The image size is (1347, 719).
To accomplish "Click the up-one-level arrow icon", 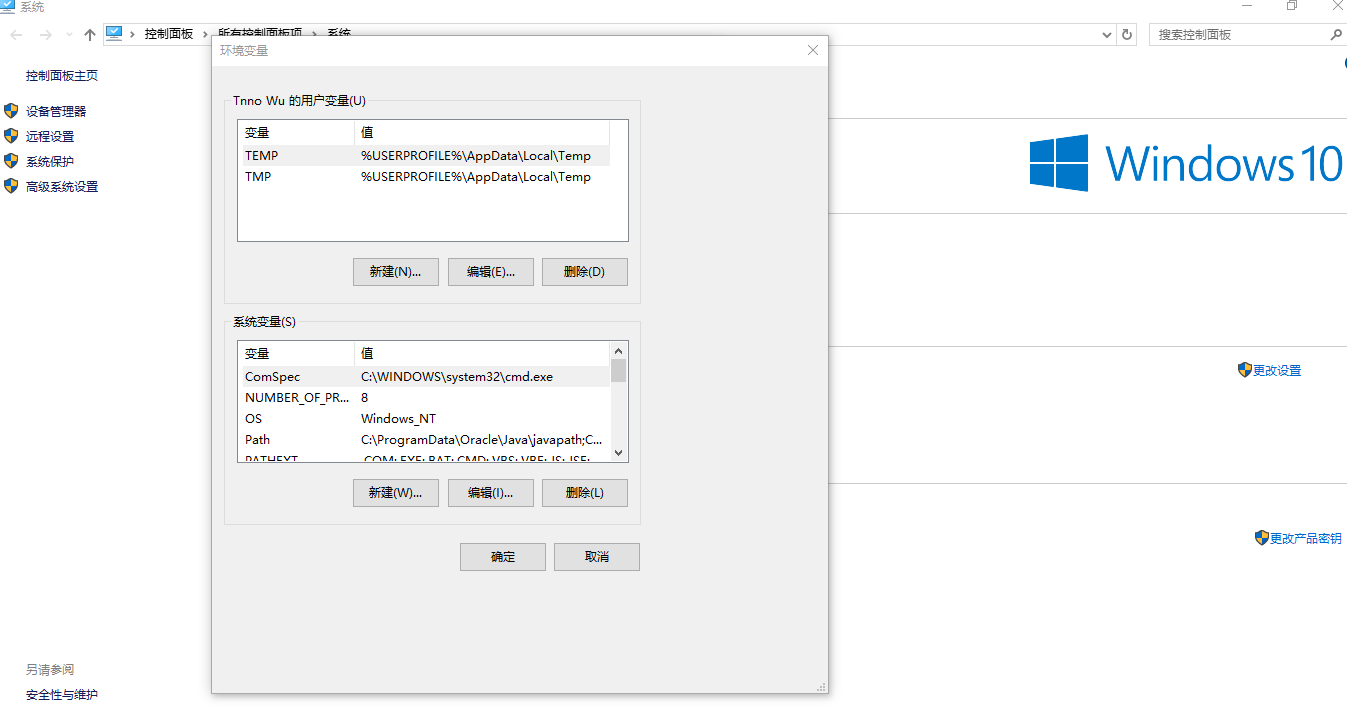I will click(x=90, y=35).
